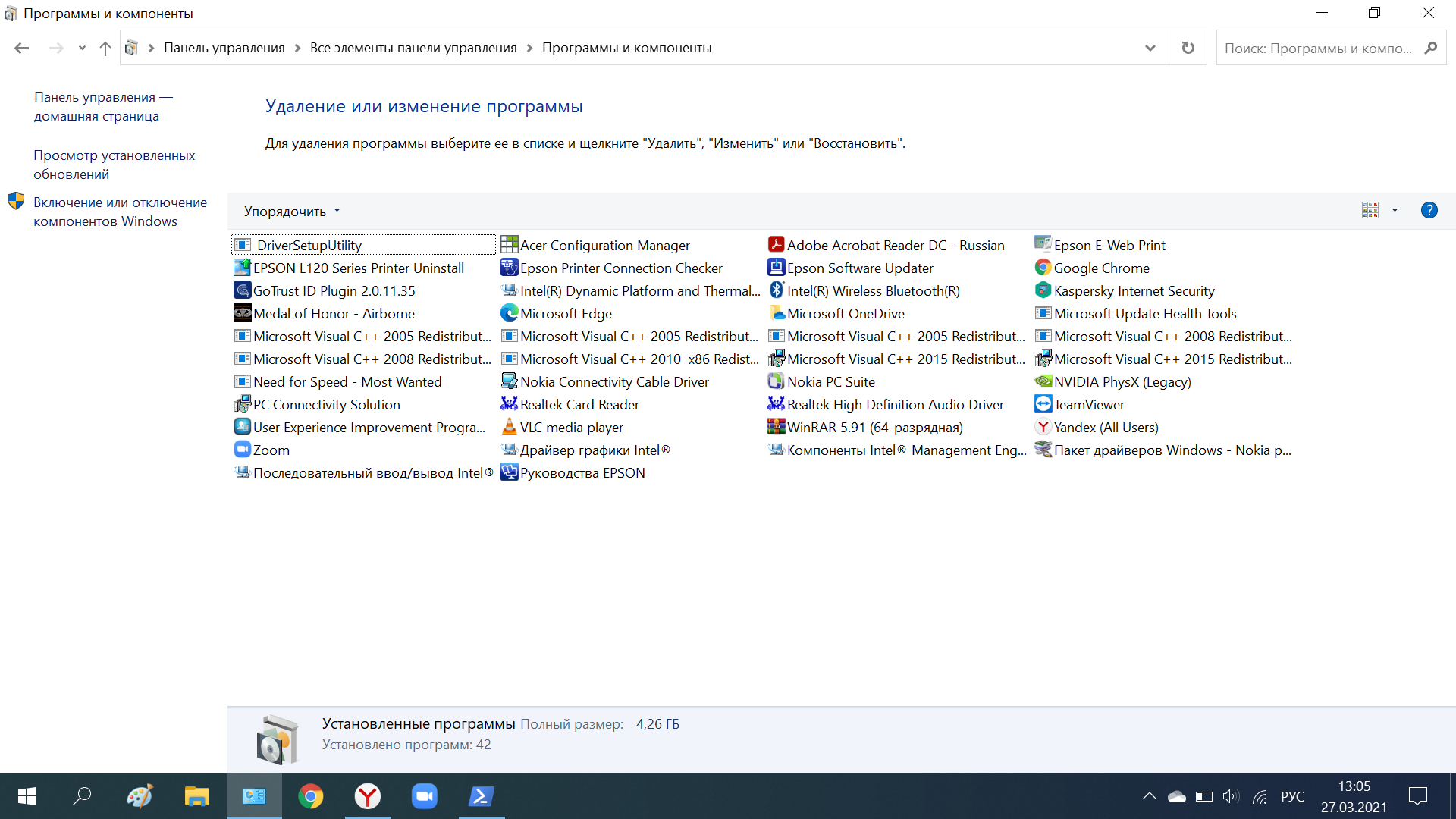Select Microsoft Visual C++ 2010 x86 entry
The width and height of the screenshot is (1456, 819).
pos(639,359)
